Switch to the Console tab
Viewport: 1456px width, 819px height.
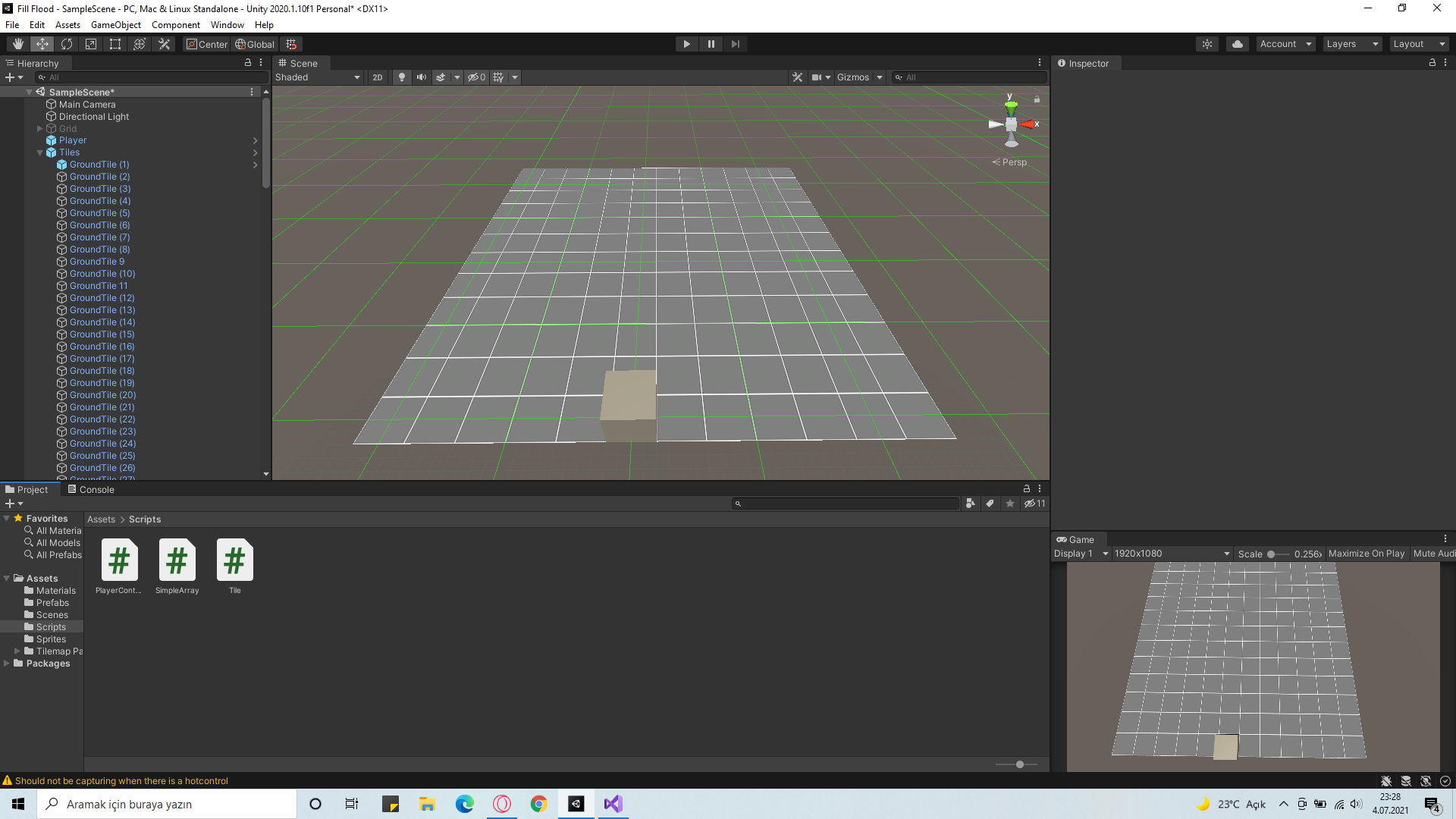91,489
